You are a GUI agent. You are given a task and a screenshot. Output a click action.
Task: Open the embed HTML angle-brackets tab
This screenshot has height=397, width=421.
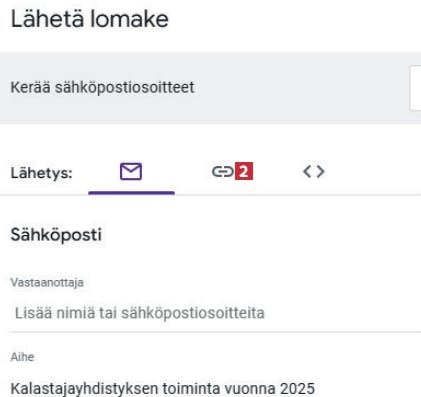tap(313, 172)
